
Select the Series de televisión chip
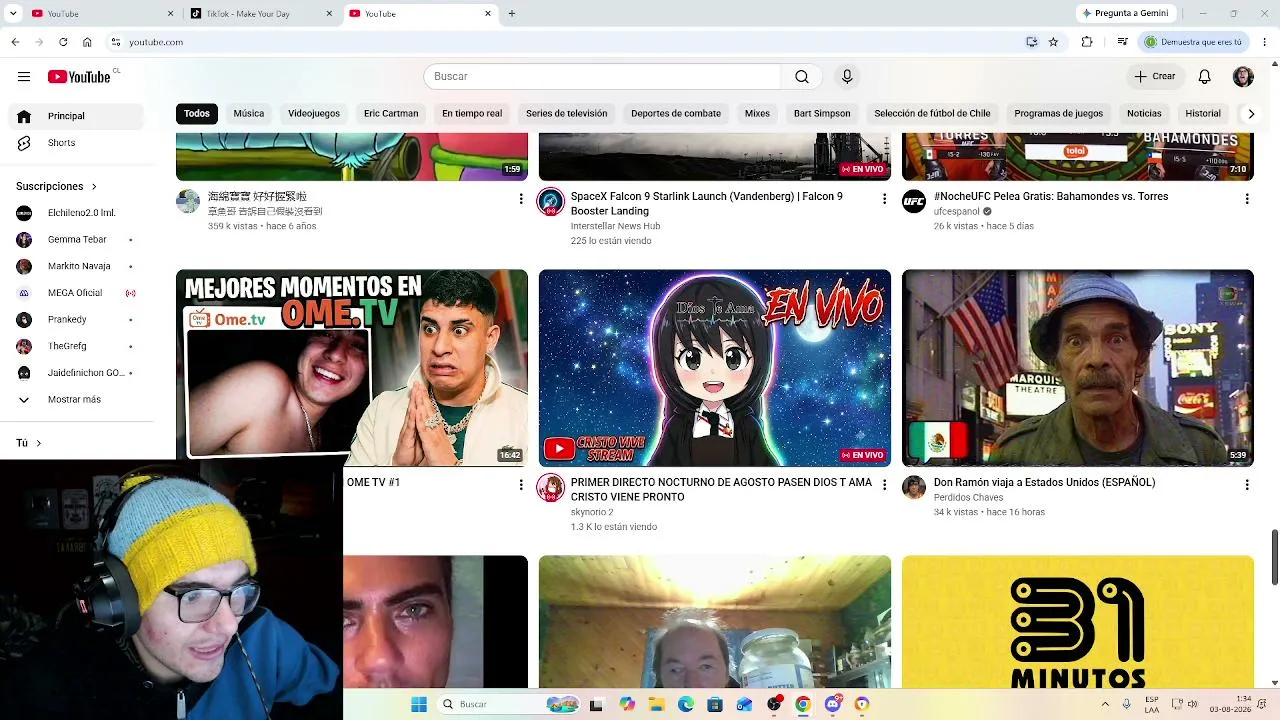[567, 114]
